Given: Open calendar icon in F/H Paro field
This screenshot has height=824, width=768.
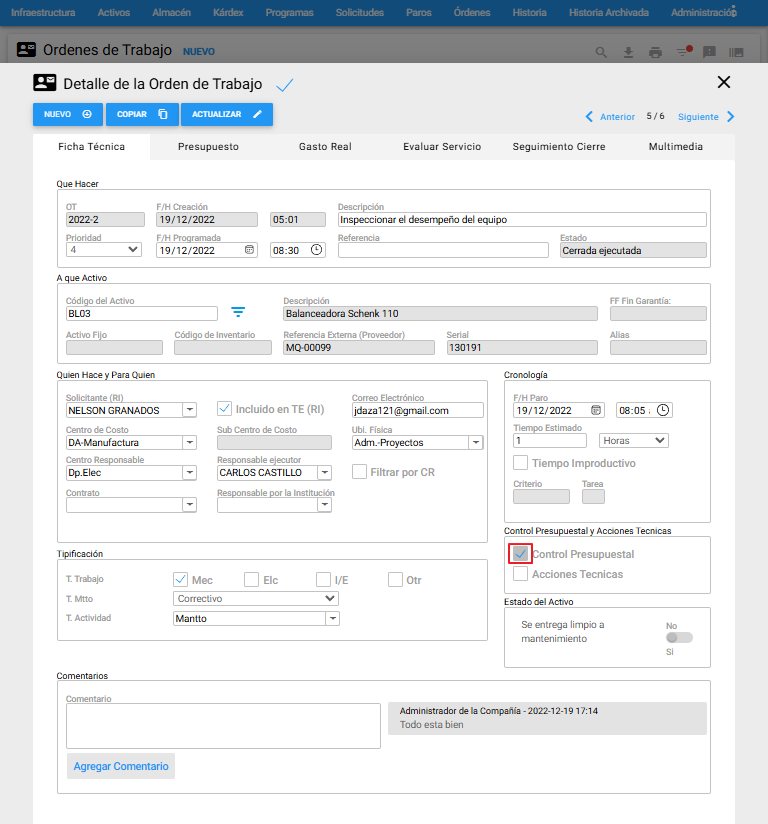Looking at the screenshot, I should pyautogui.click(x=596, y=410).
